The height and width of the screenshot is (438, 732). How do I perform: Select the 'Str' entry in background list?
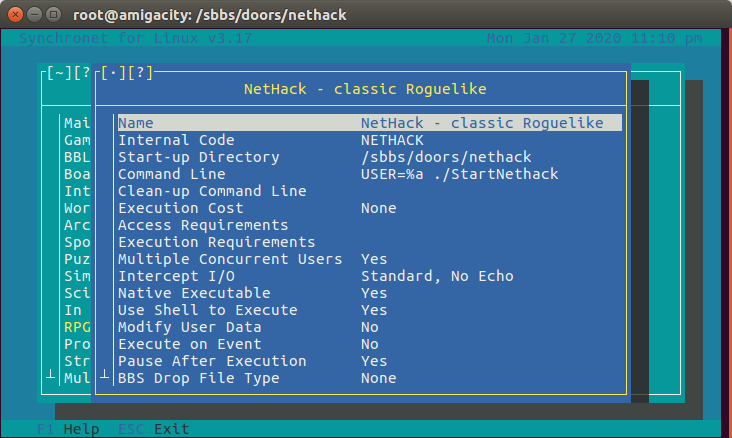click(77, 361)
